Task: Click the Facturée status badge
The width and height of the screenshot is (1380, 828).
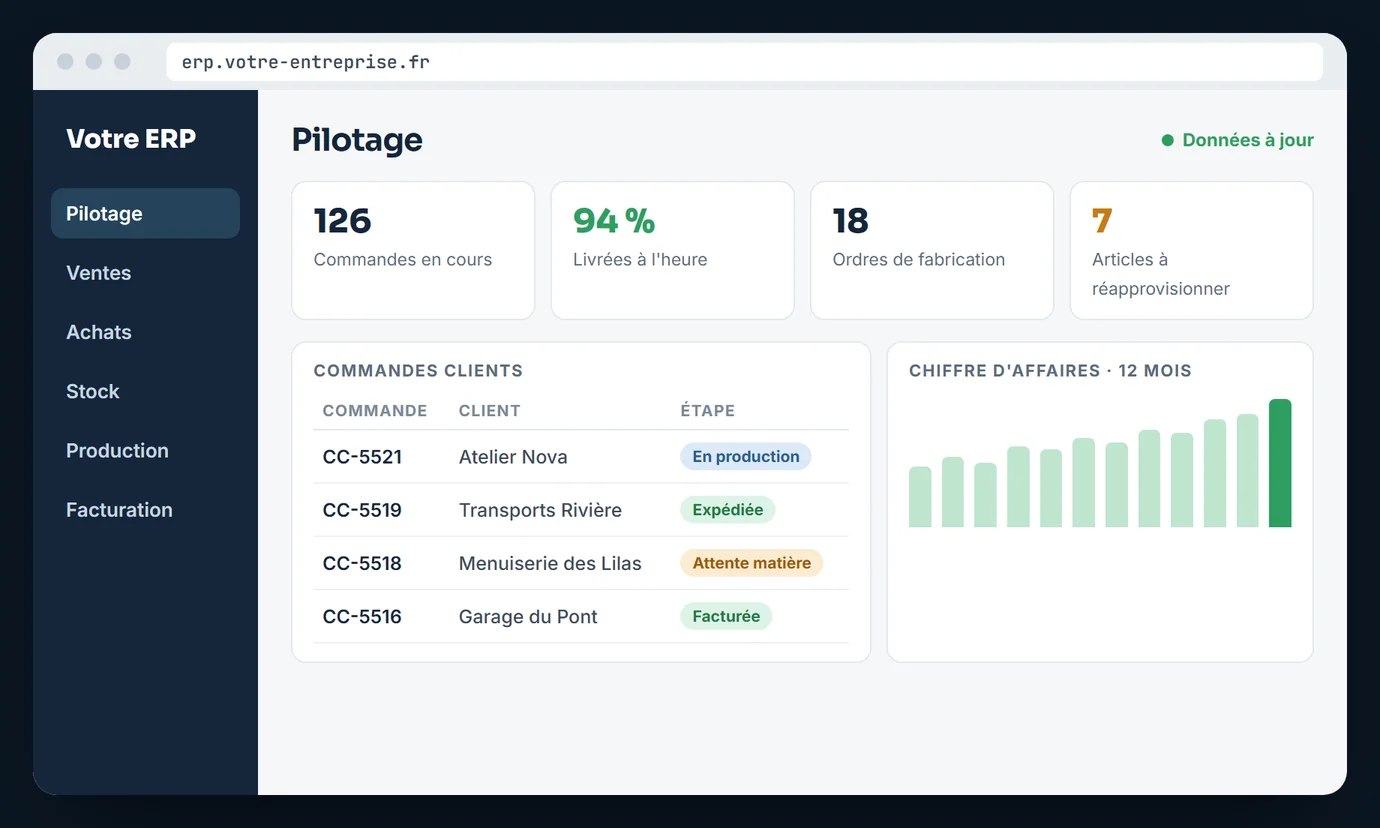Action: coord(726,616)
